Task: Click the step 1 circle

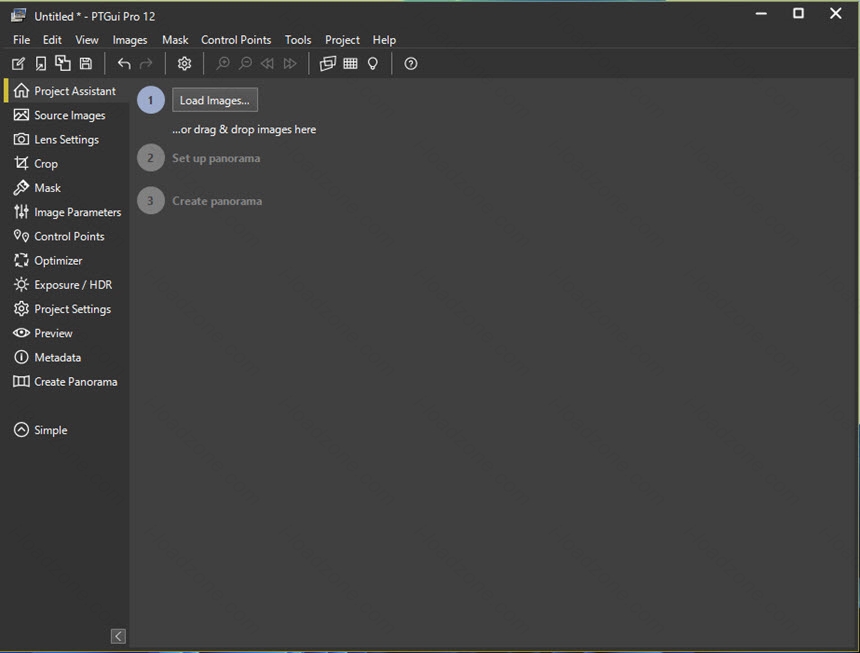Action: [150, 100]
